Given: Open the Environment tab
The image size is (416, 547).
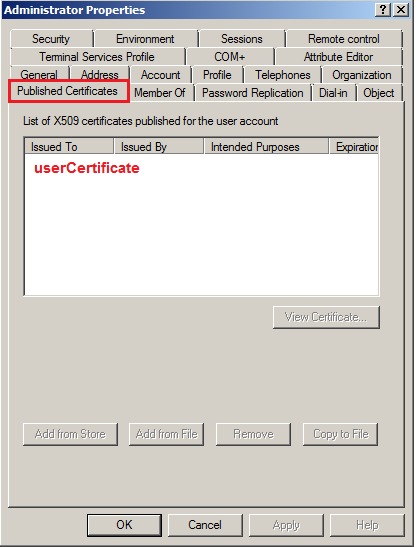Looking at the screenshot, I should click(x=146, y=39).
